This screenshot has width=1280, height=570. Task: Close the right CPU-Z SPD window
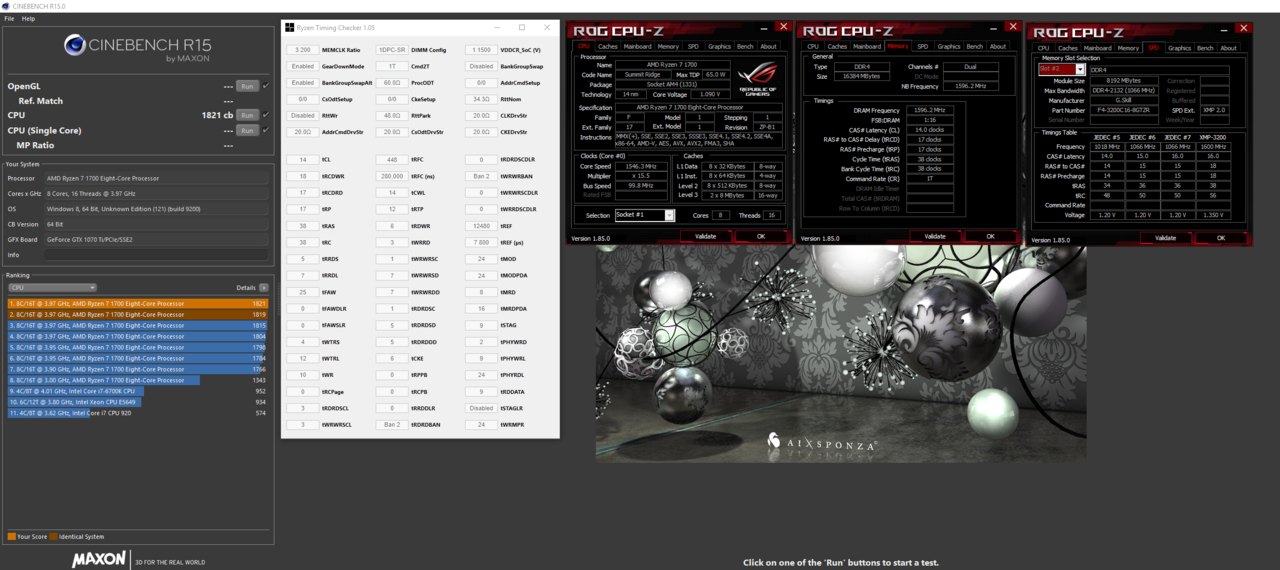point(1243,28)
